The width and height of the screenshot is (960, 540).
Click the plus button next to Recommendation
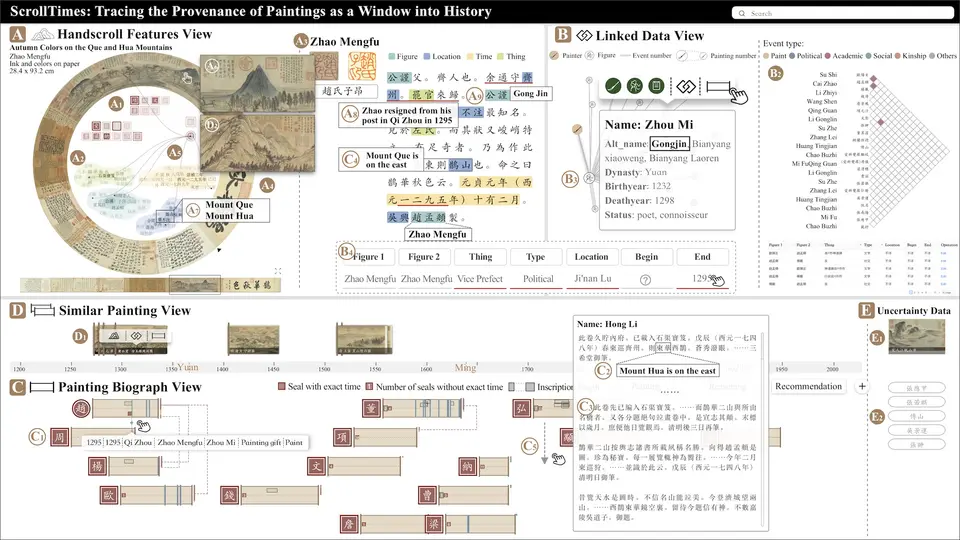point(862,386)
